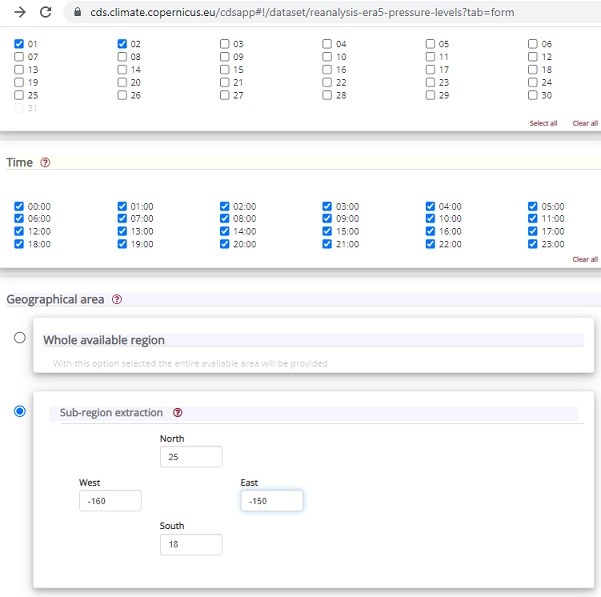Check day 09 checkbox
601x597 pixels.
[225, 57]
